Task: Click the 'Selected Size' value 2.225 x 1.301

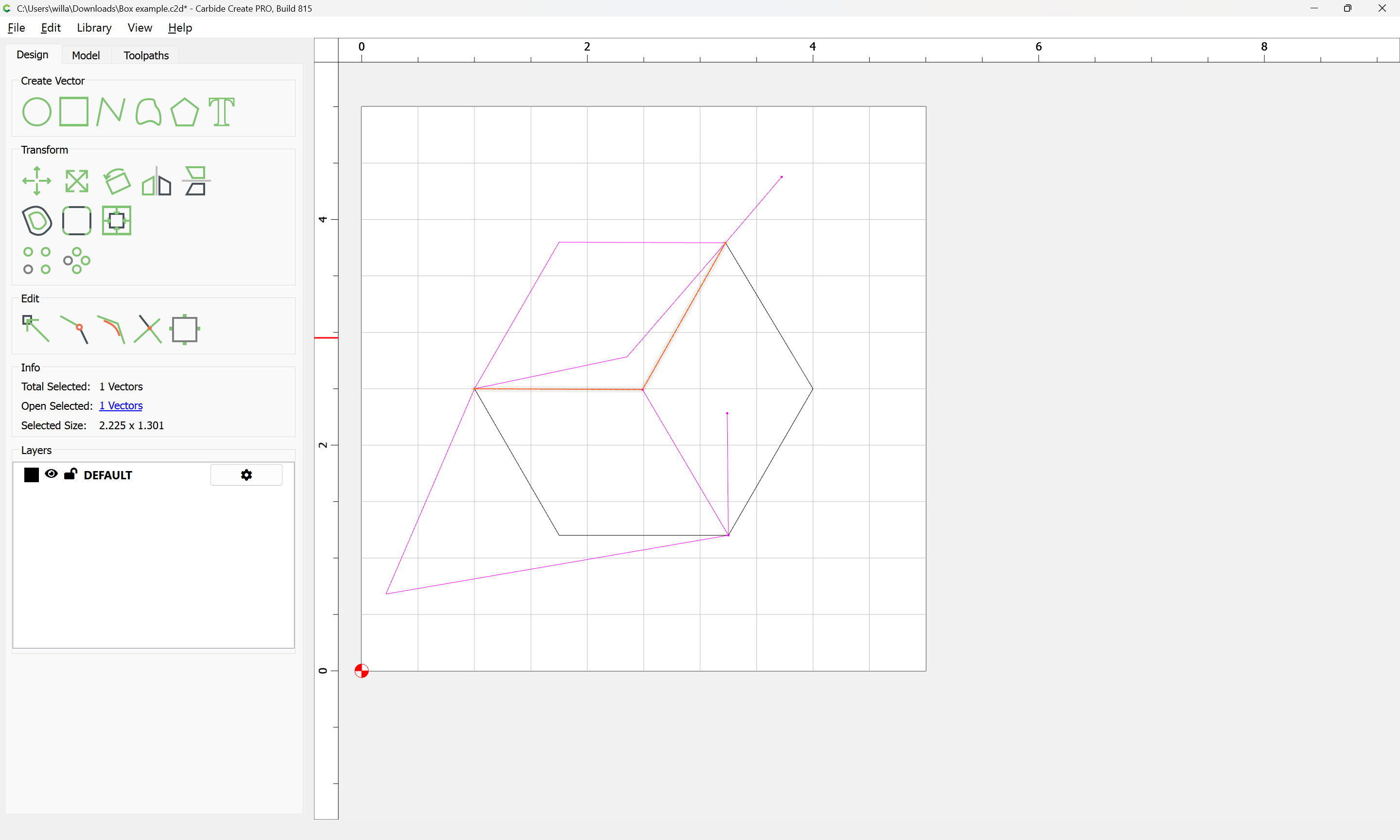Action: pos(131,426)
